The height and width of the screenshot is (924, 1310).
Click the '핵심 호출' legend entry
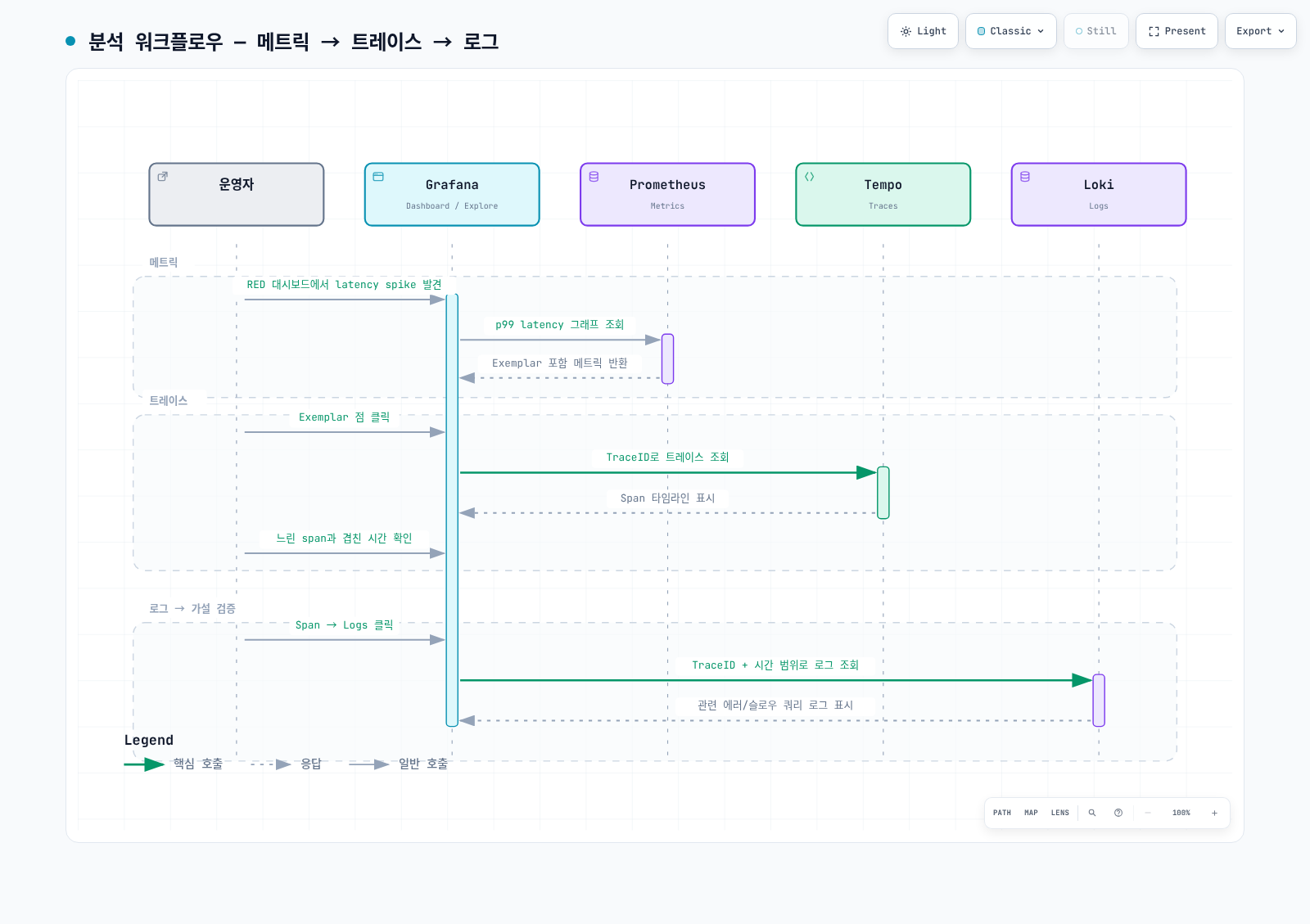click(x=174, y=764)
